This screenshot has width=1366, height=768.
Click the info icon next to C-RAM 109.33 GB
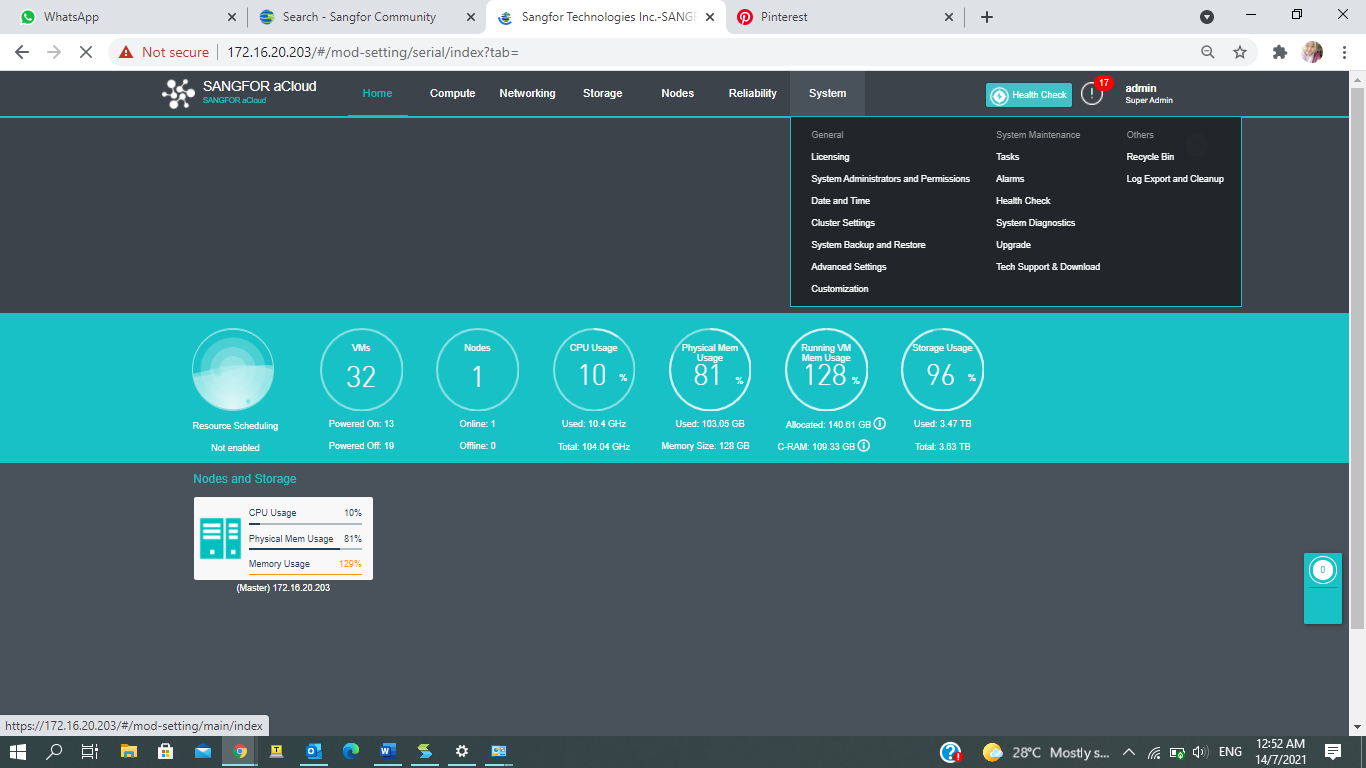864,446
